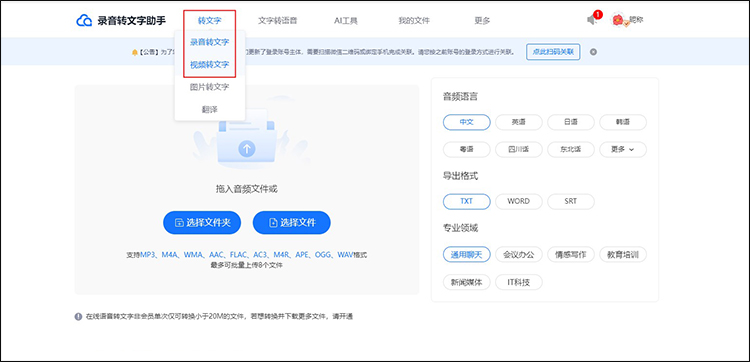Select 粤语 audio language

(x=466, y=149)
